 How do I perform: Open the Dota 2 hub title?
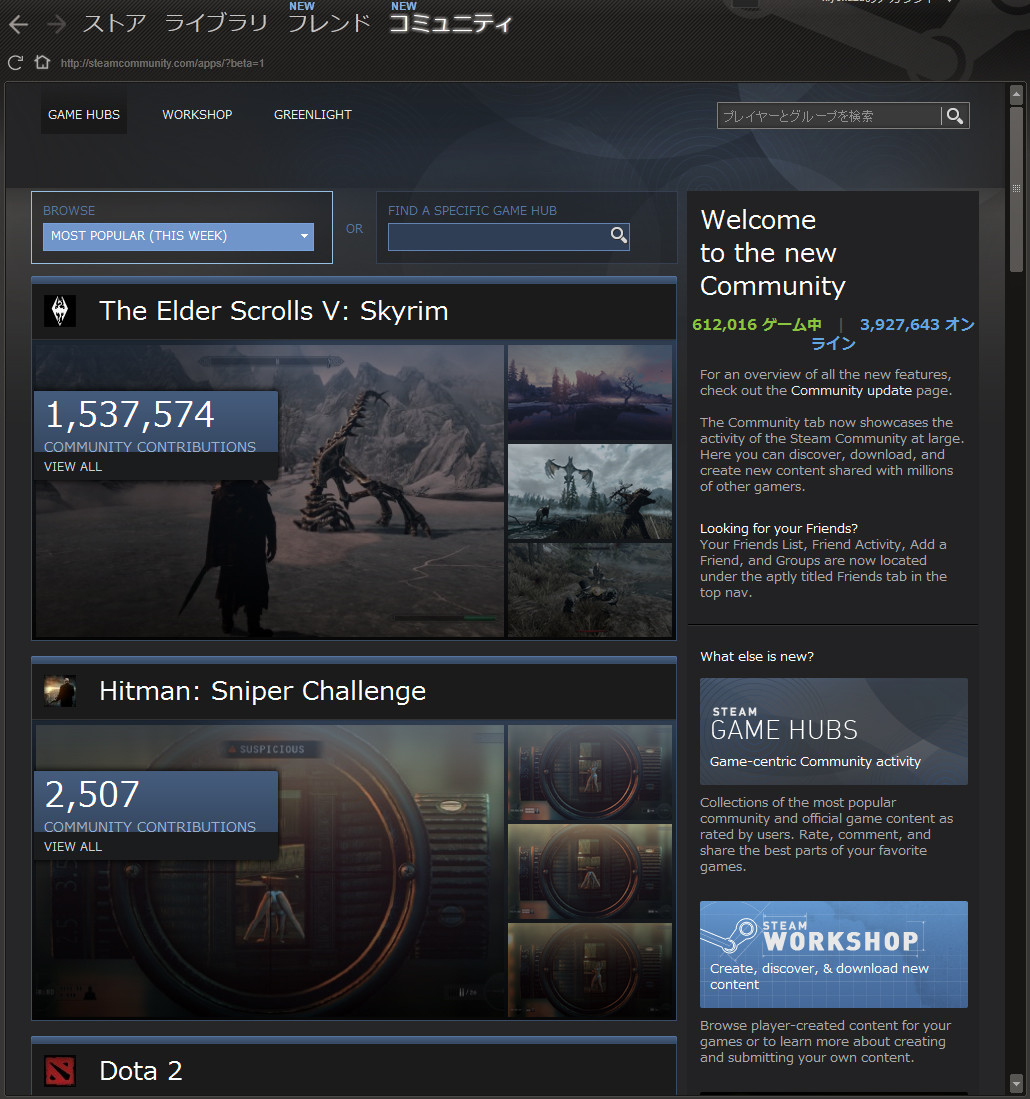[x=141, y=1071]
